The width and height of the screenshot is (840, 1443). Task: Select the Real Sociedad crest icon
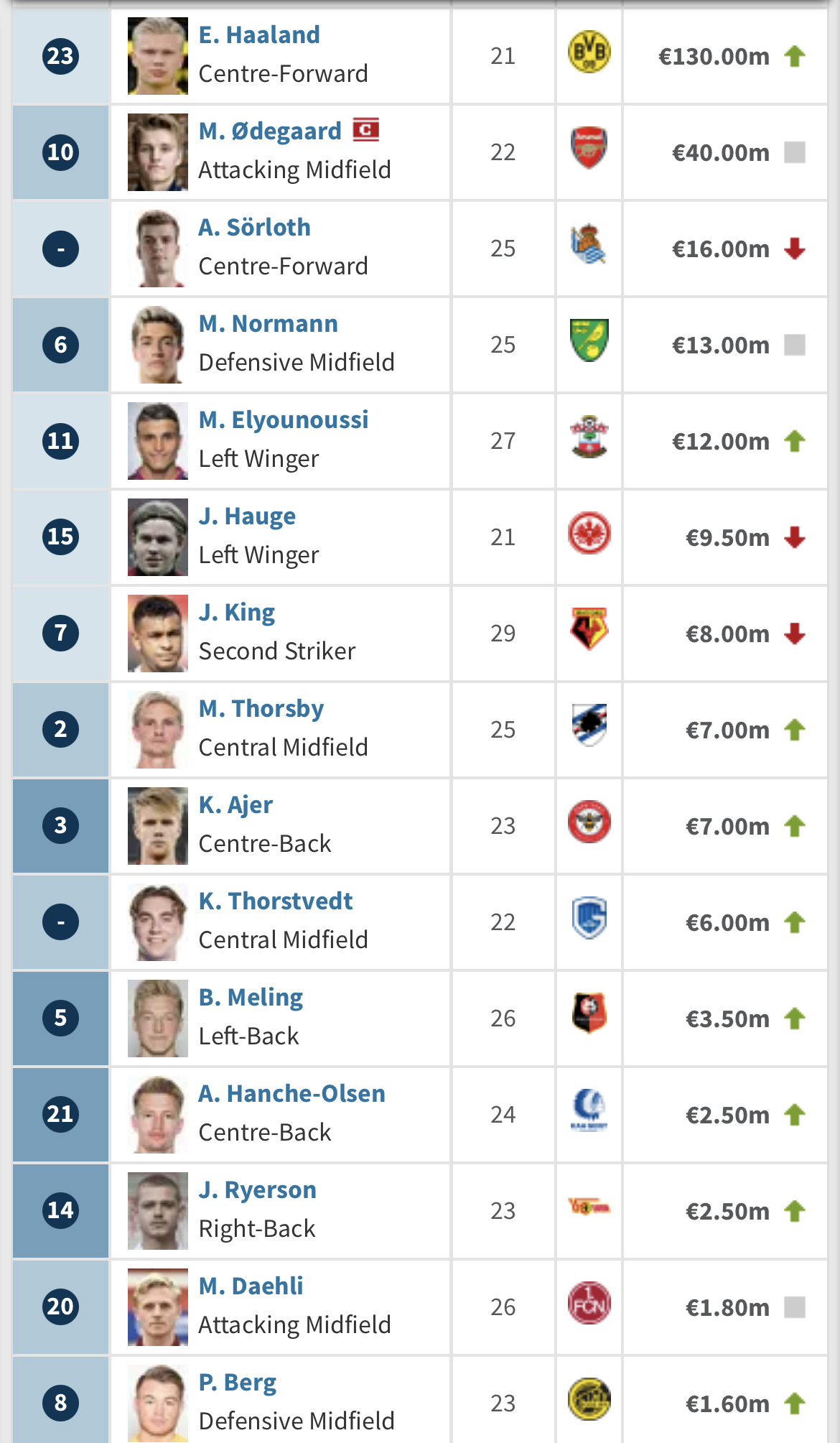point(589,244)
